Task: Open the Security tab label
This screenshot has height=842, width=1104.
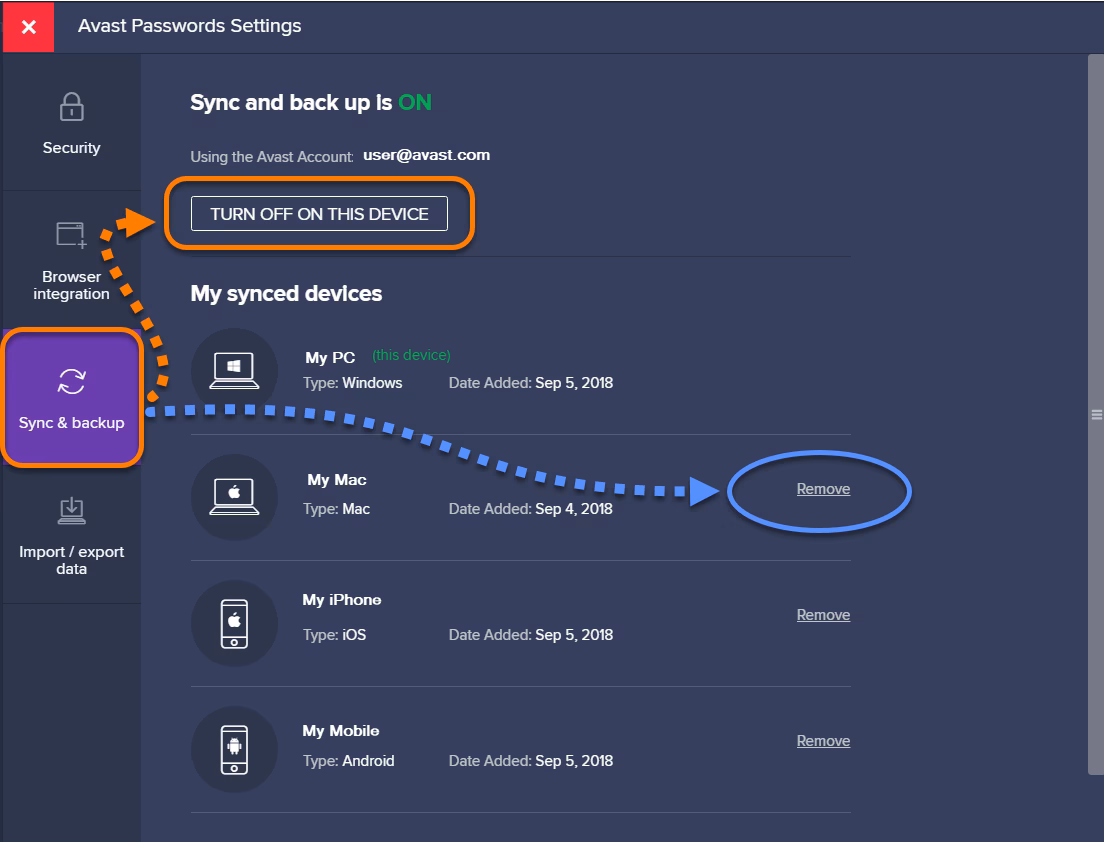Action: pos(71,148)
